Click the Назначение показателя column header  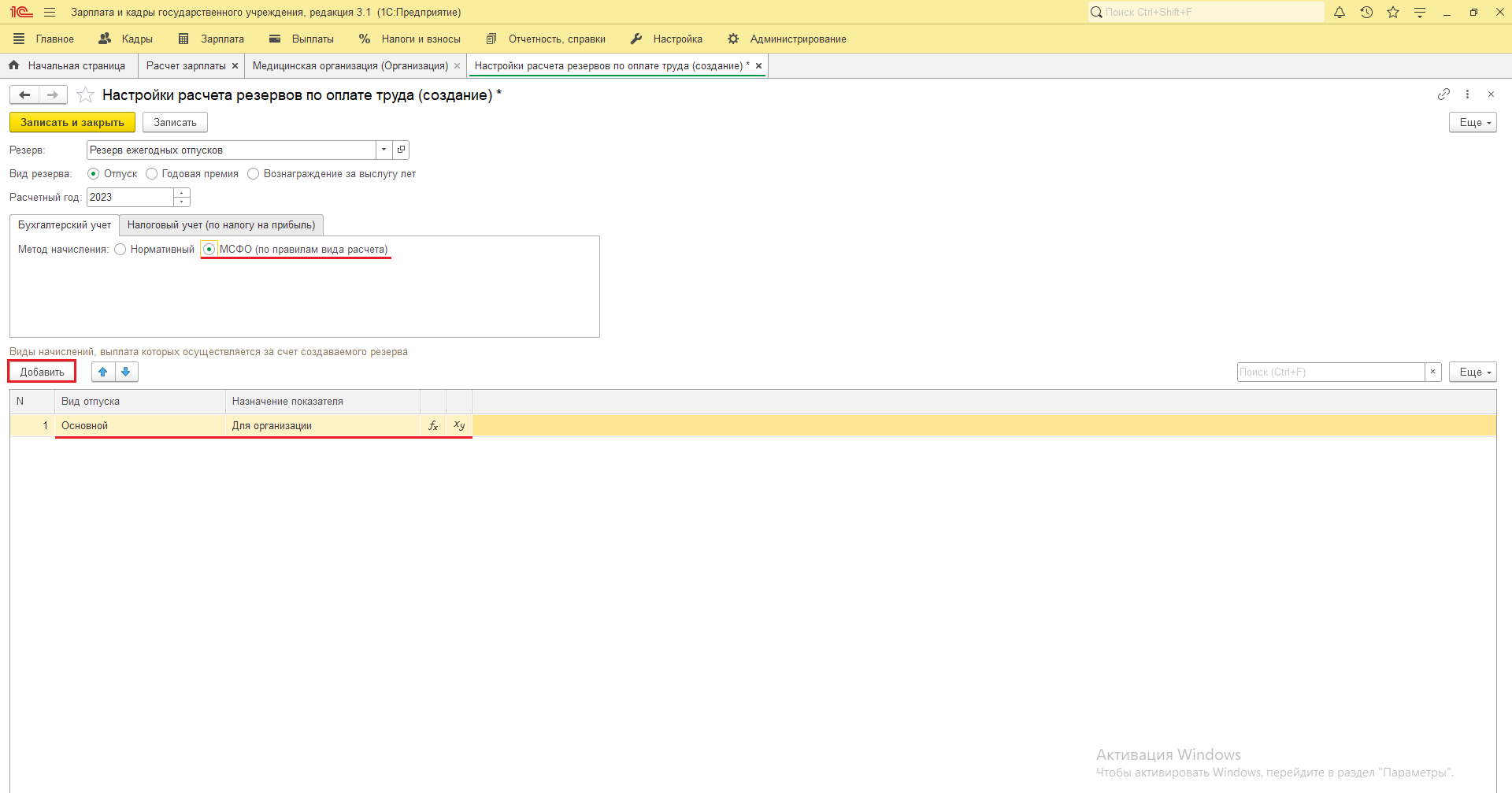323,402
